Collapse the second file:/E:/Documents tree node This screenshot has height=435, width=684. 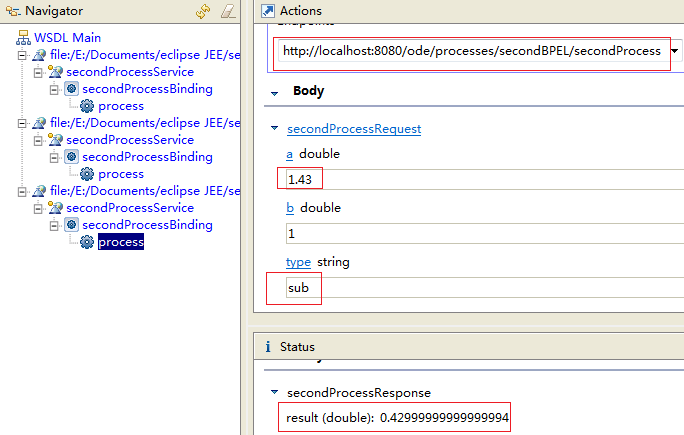[x=22, y=123]
